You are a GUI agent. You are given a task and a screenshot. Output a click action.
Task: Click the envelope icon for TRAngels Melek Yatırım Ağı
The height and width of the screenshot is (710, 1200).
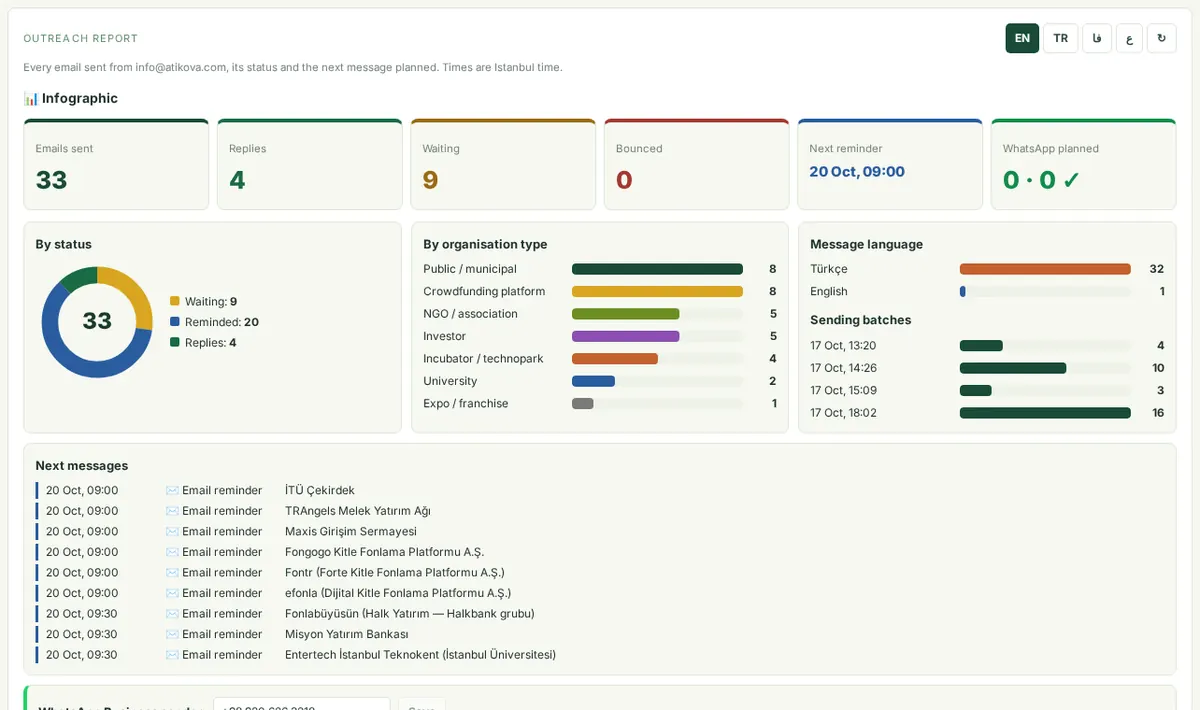coord(172,511)
